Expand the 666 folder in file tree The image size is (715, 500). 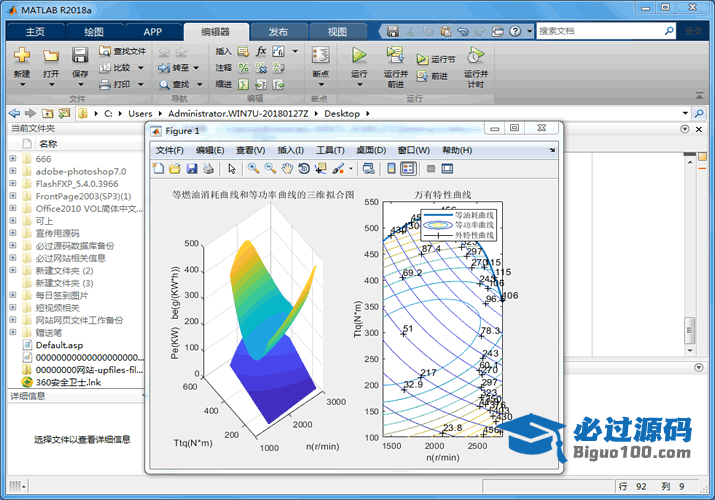click(13, 159)
